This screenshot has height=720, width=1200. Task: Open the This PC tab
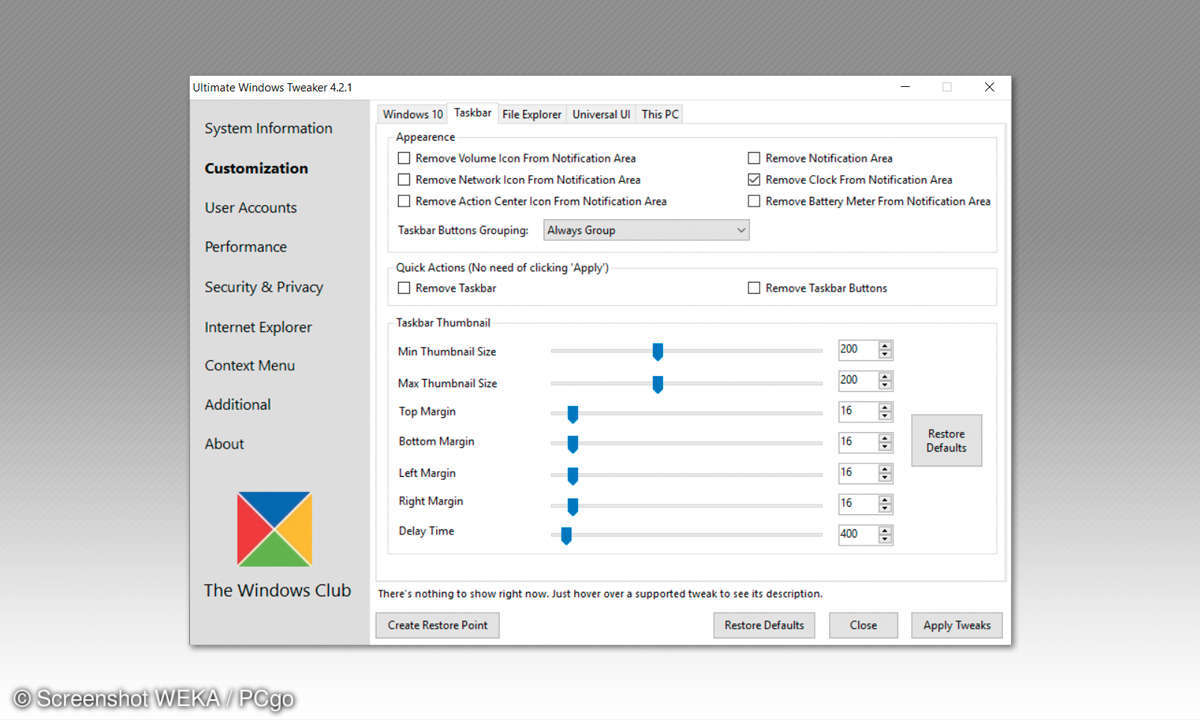click(x=660, y=114)
